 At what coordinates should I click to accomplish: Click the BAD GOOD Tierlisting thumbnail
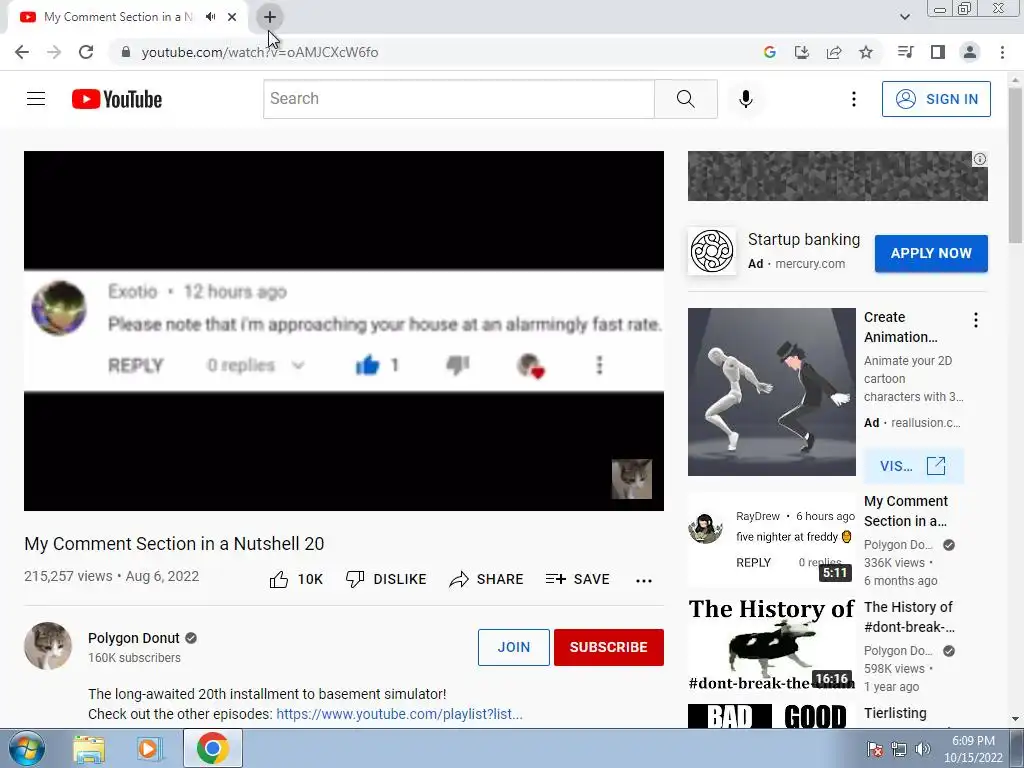coord(771,716)
